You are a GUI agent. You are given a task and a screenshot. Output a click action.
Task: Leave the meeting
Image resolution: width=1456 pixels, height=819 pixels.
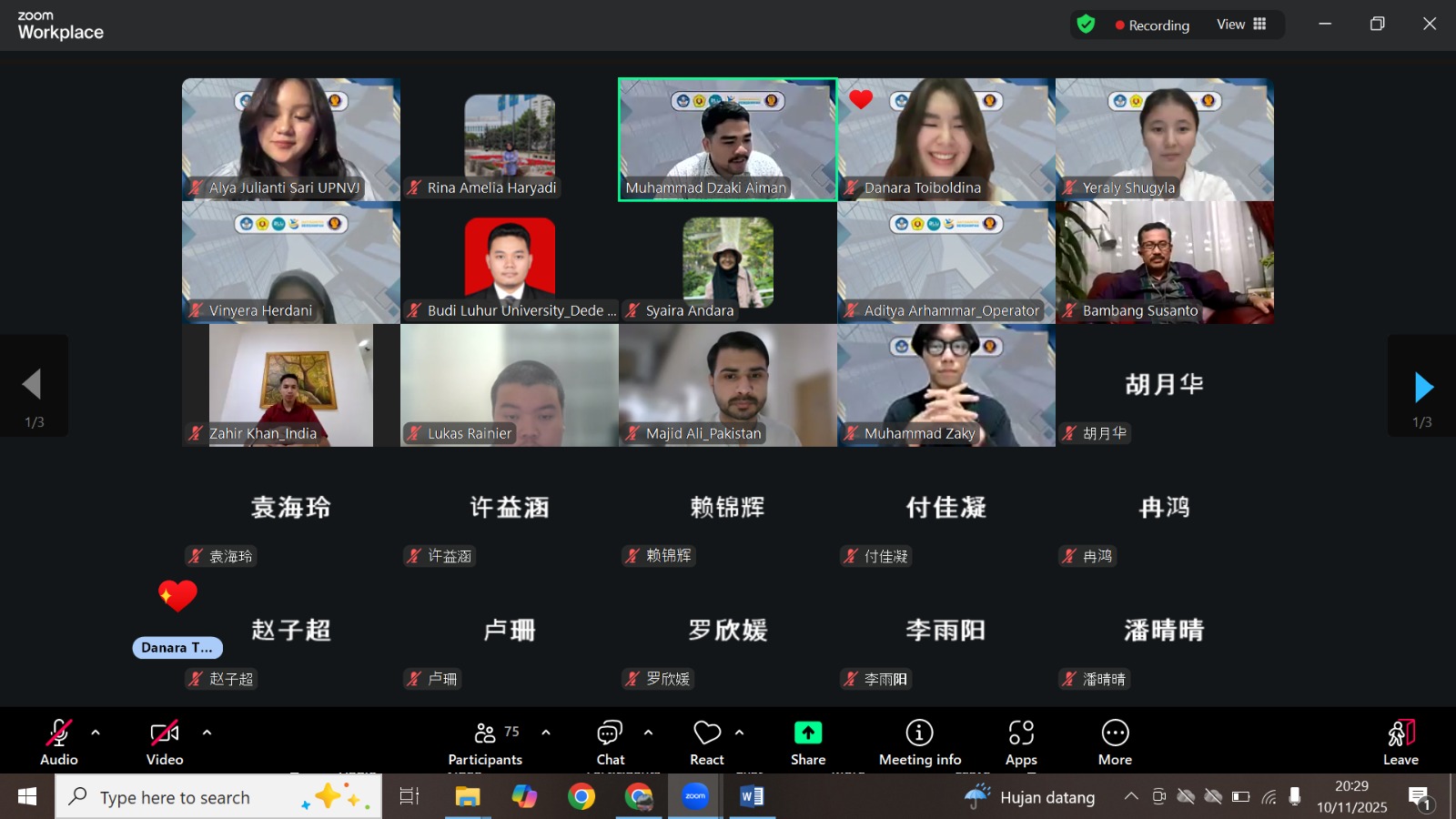[1400, 742]
